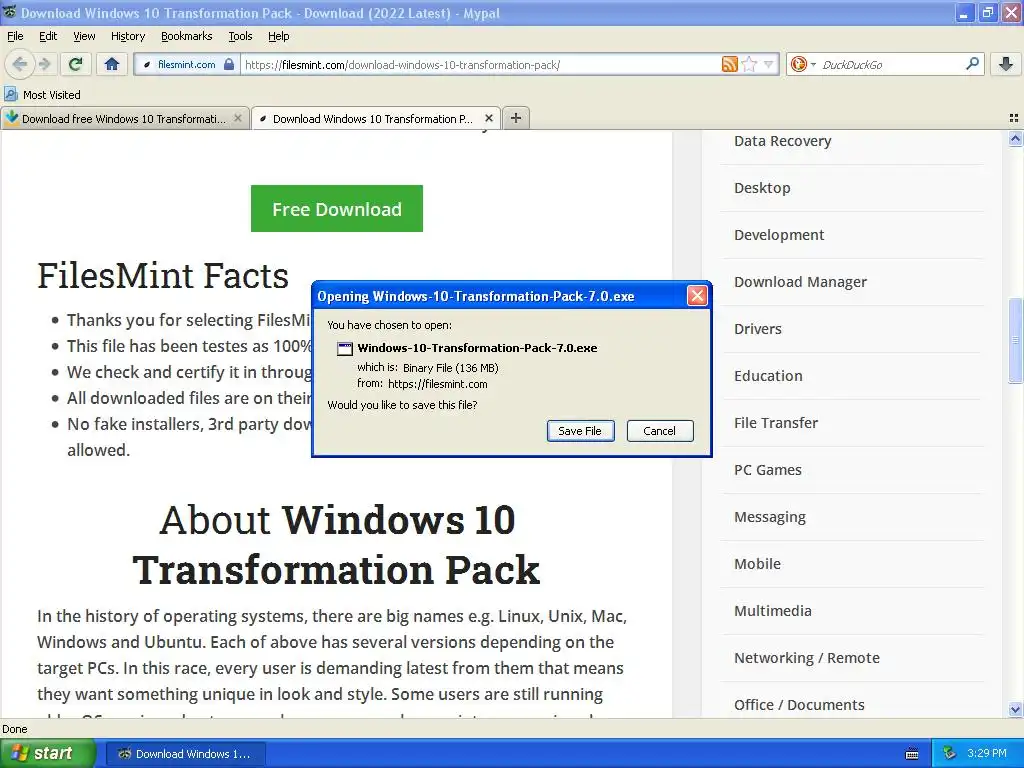Viewport: 1024px width, 768px height.
Task: Click the Mypal raccoon title bar icon
Action: (x=10, y=12)
